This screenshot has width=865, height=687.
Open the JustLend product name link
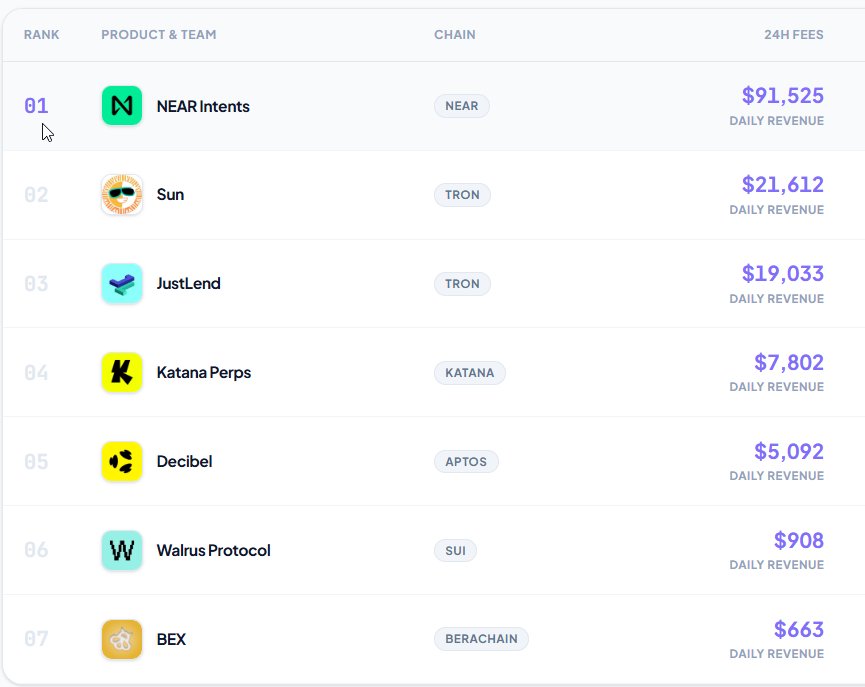pyautogui.click(x=188, y=284)
